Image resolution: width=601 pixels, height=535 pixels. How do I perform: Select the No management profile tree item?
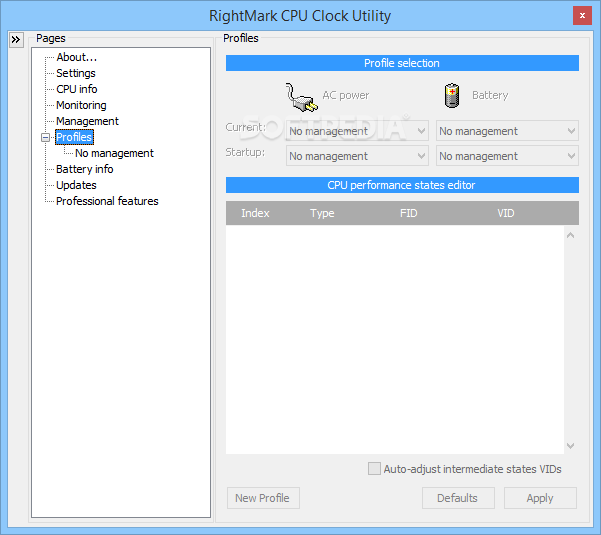click(x=114, y=153)
